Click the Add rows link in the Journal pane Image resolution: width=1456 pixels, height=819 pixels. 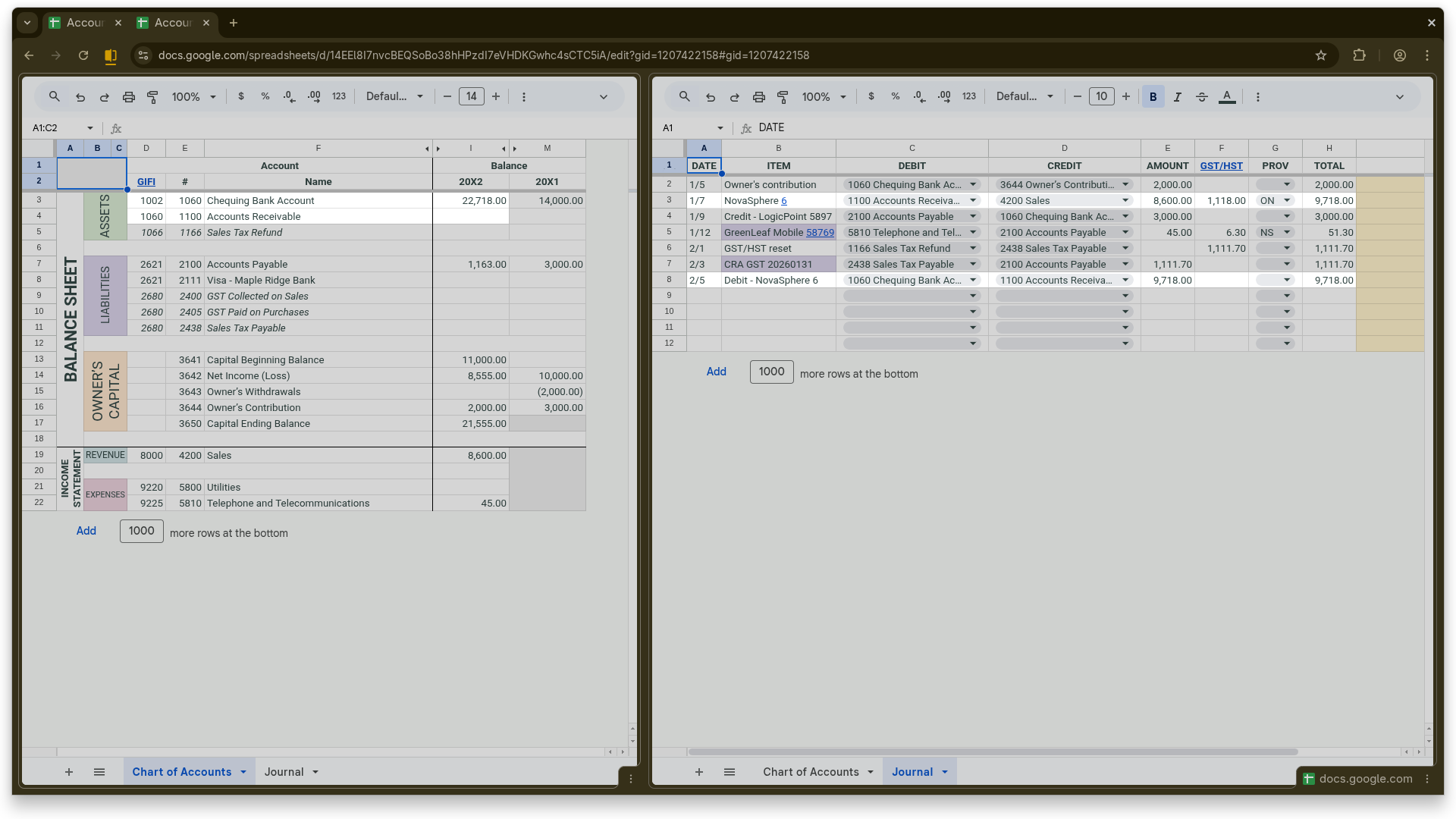[716, 372]
